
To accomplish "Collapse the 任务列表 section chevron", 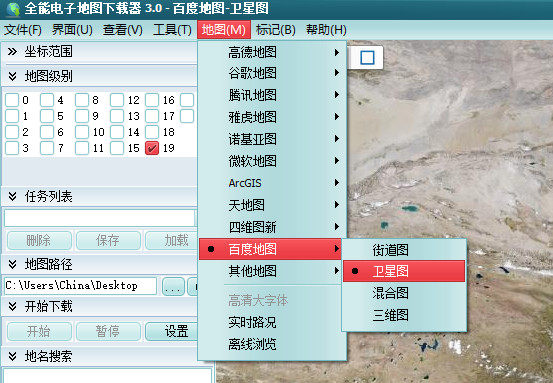I will click(12, 196).
